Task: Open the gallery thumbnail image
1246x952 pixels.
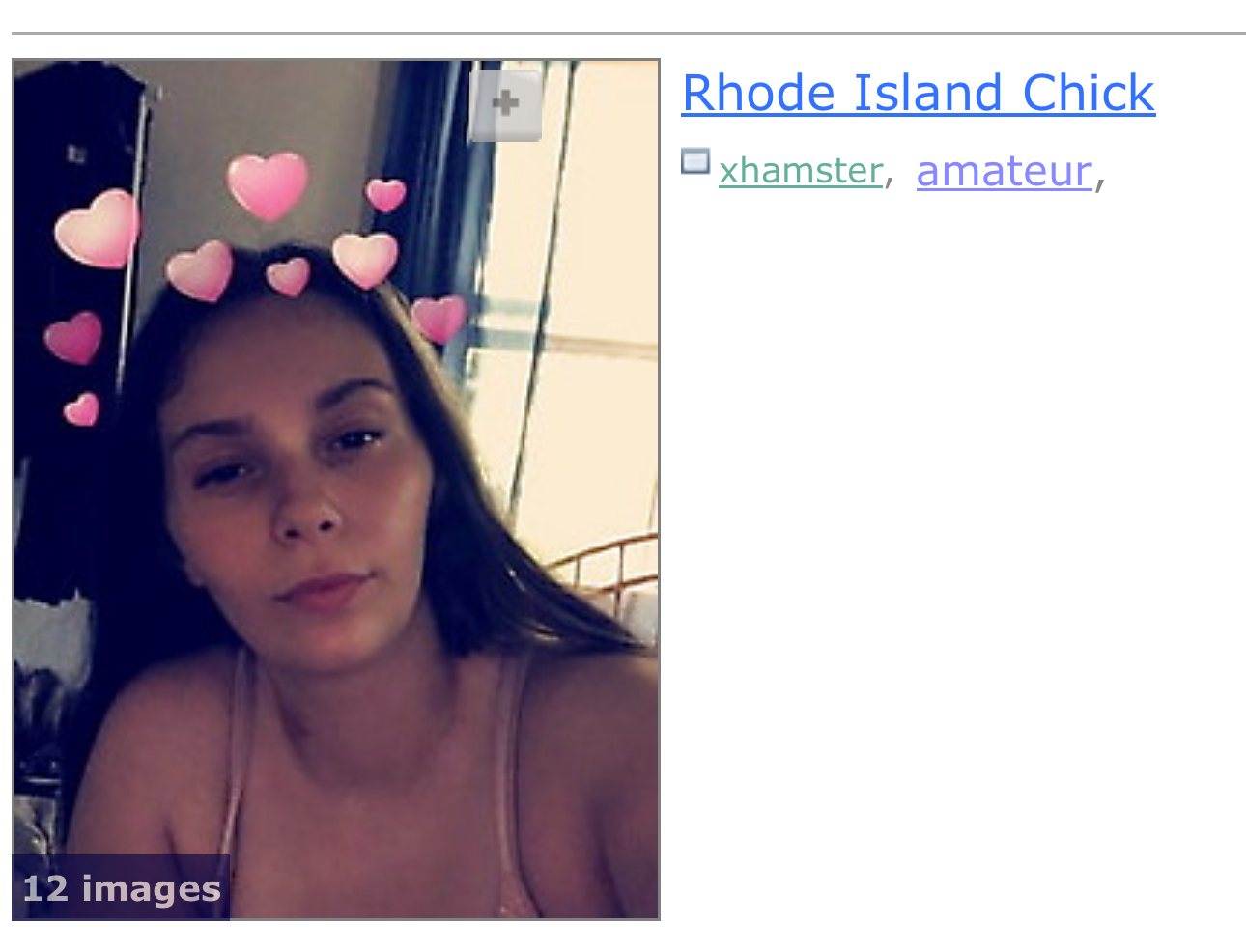Action: (x=336, y=490)
